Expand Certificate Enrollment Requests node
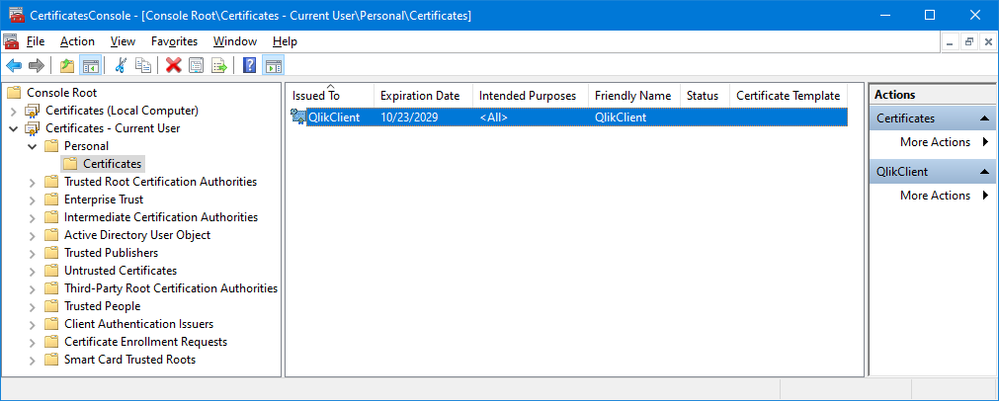This screenshot has height=401, width=999. (33, 342)
